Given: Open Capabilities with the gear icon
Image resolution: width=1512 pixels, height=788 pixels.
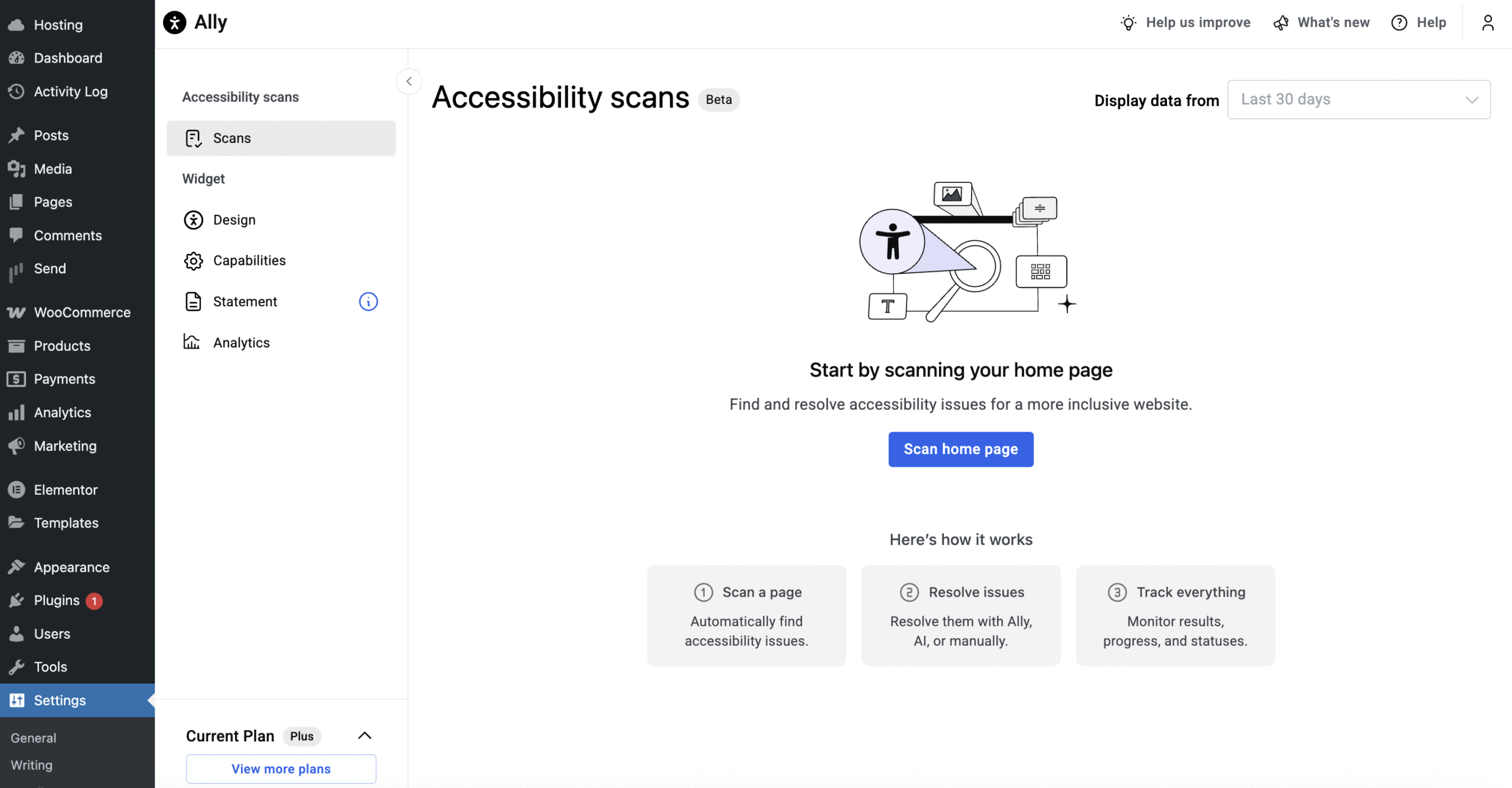Looking at the screenshot, I should click(x=193, y=261).
